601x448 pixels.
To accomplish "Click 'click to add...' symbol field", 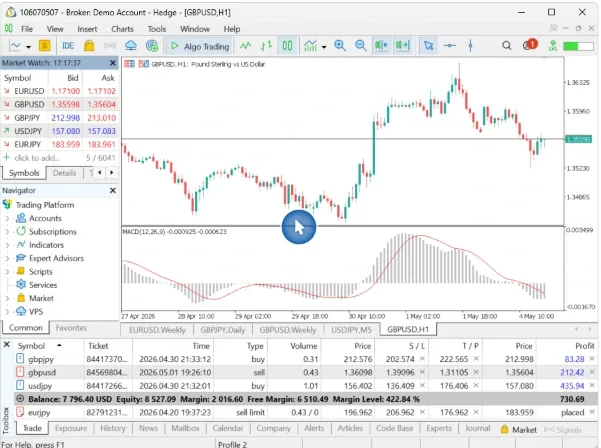I will 37,158.
